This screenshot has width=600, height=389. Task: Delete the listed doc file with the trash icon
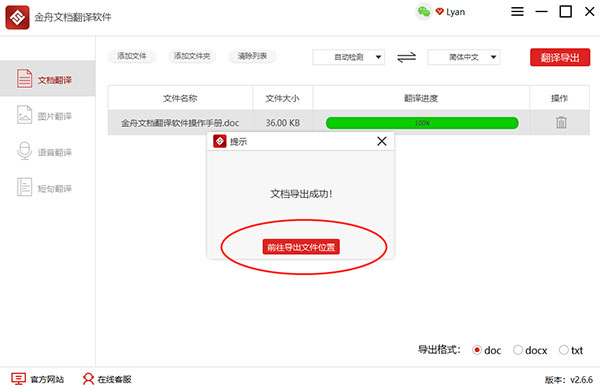(x=561, y=122)
